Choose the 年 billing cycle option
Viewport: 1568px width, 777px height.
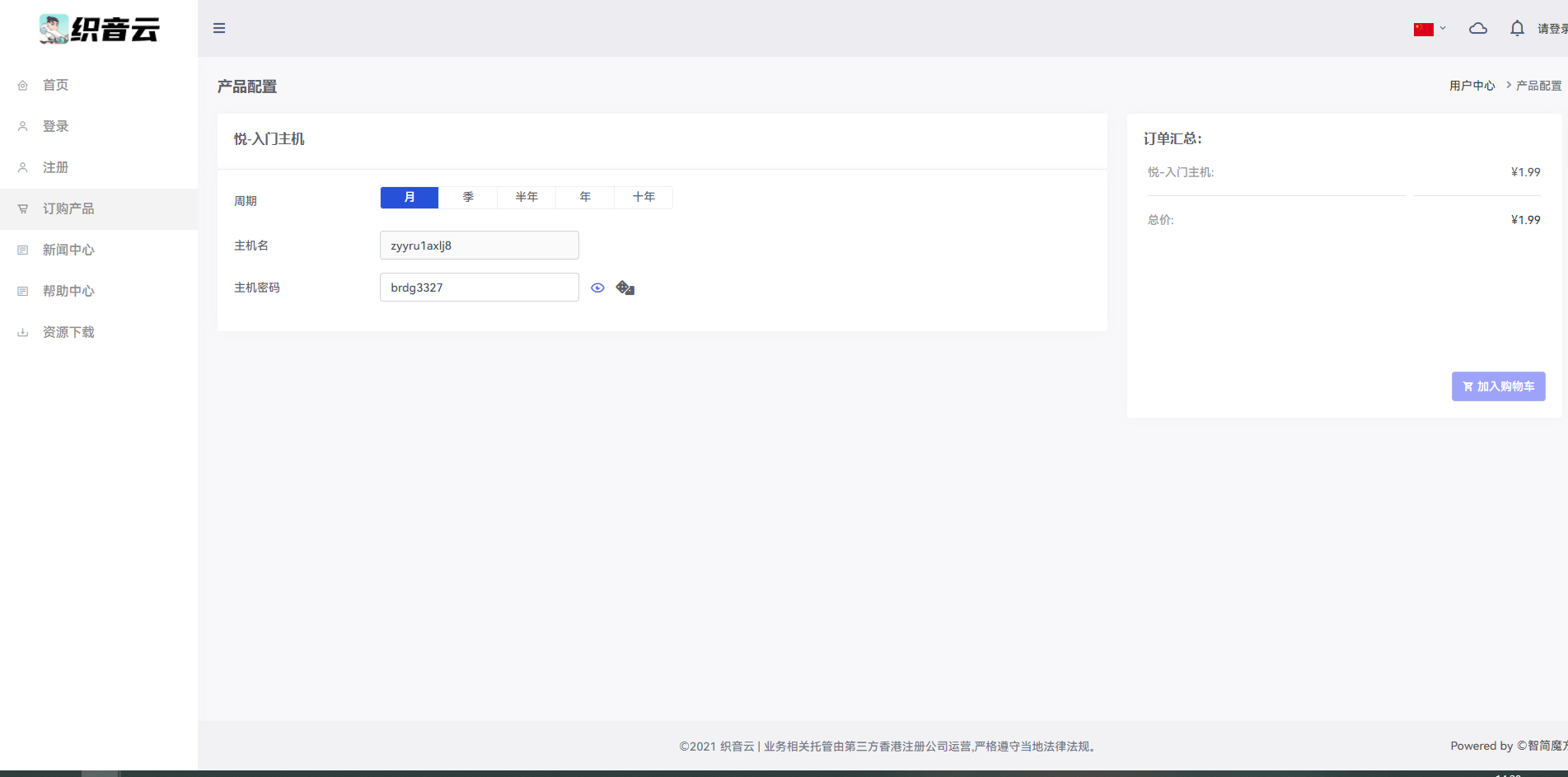coord(585,198)
